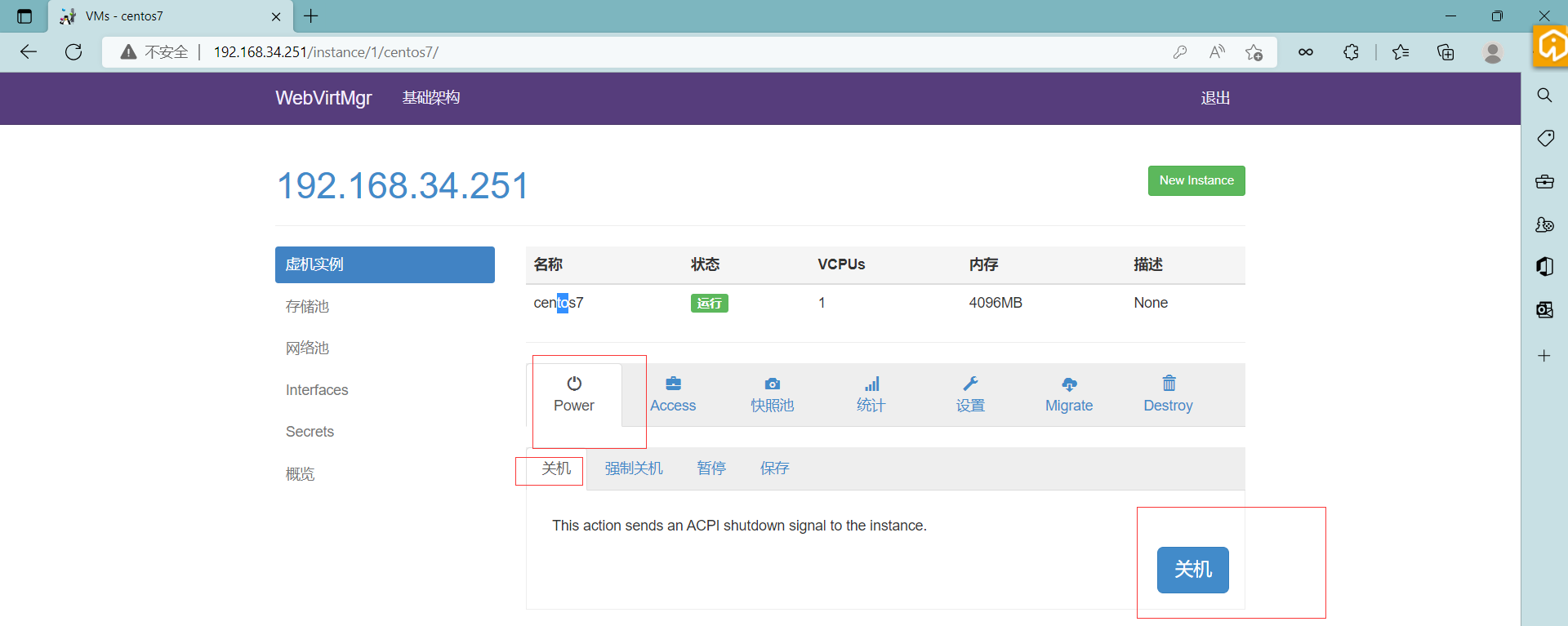Viewport: 1568px width, 626px height.
Task: Open the Destroy tab
Action: pyautogui.click(x=1168, y=395)
